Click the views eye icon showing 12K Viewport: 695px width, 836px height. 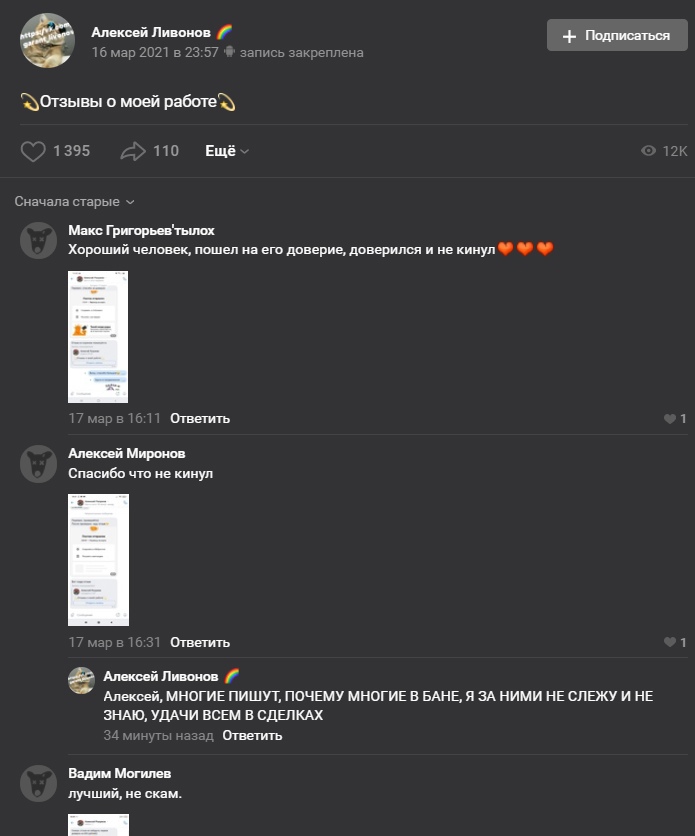648,151
